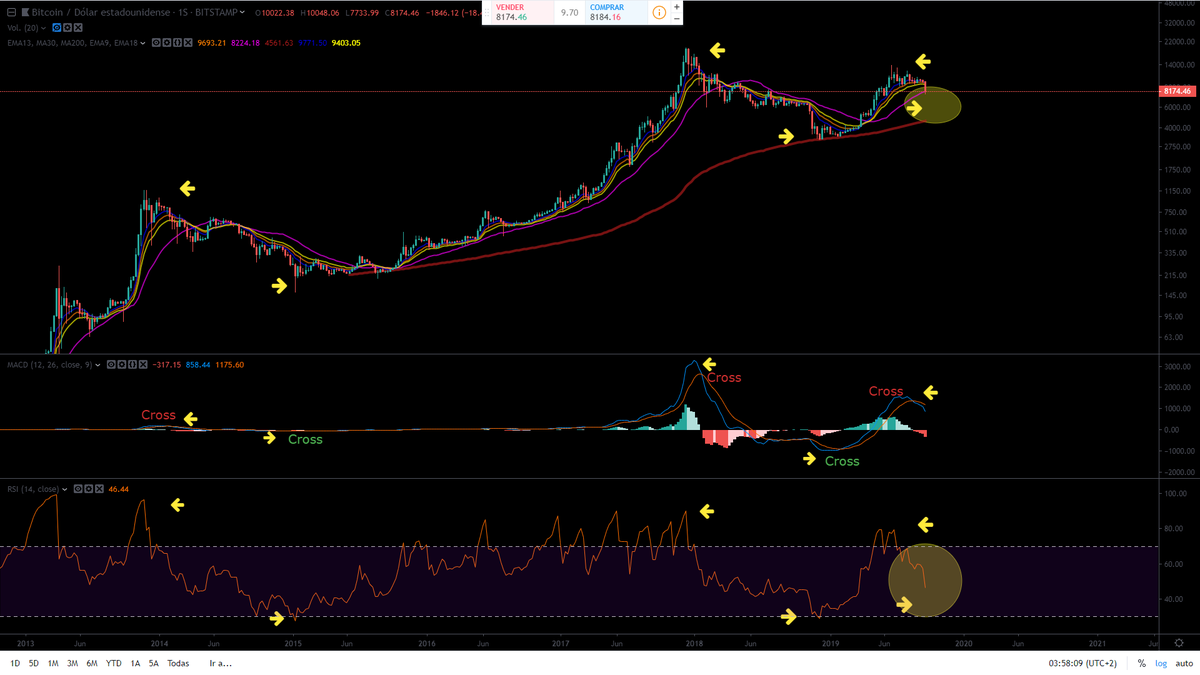Image resolution: width=1200 pixels, height=675 pixels.
Task: Expand RSI (14, close) dropdown arrow
Action: 65,489
